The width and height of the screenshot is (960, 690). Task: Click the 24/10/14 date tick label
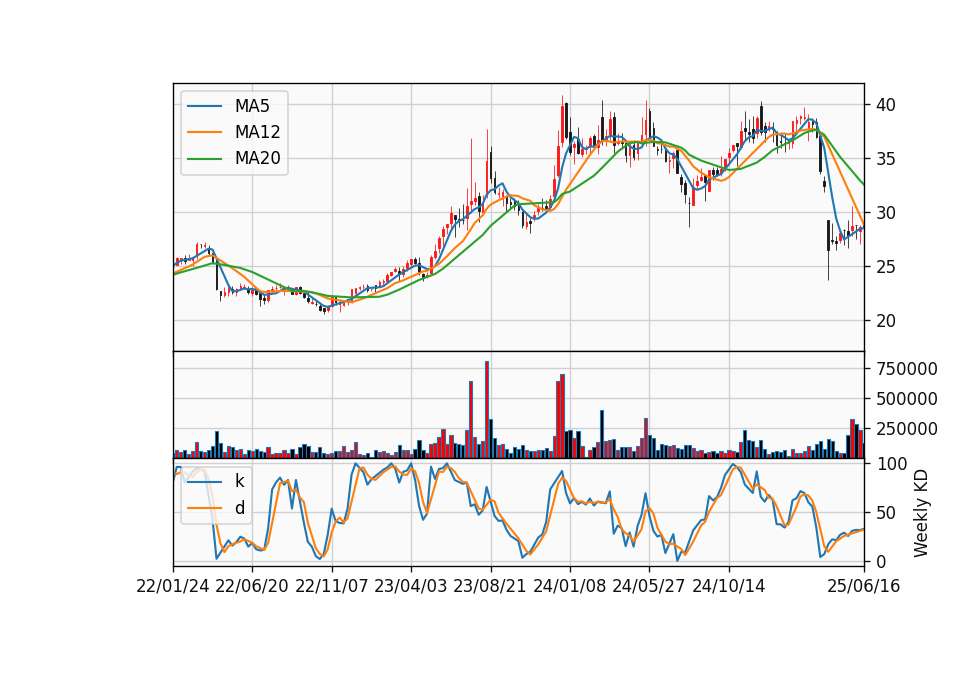[729, 586]
